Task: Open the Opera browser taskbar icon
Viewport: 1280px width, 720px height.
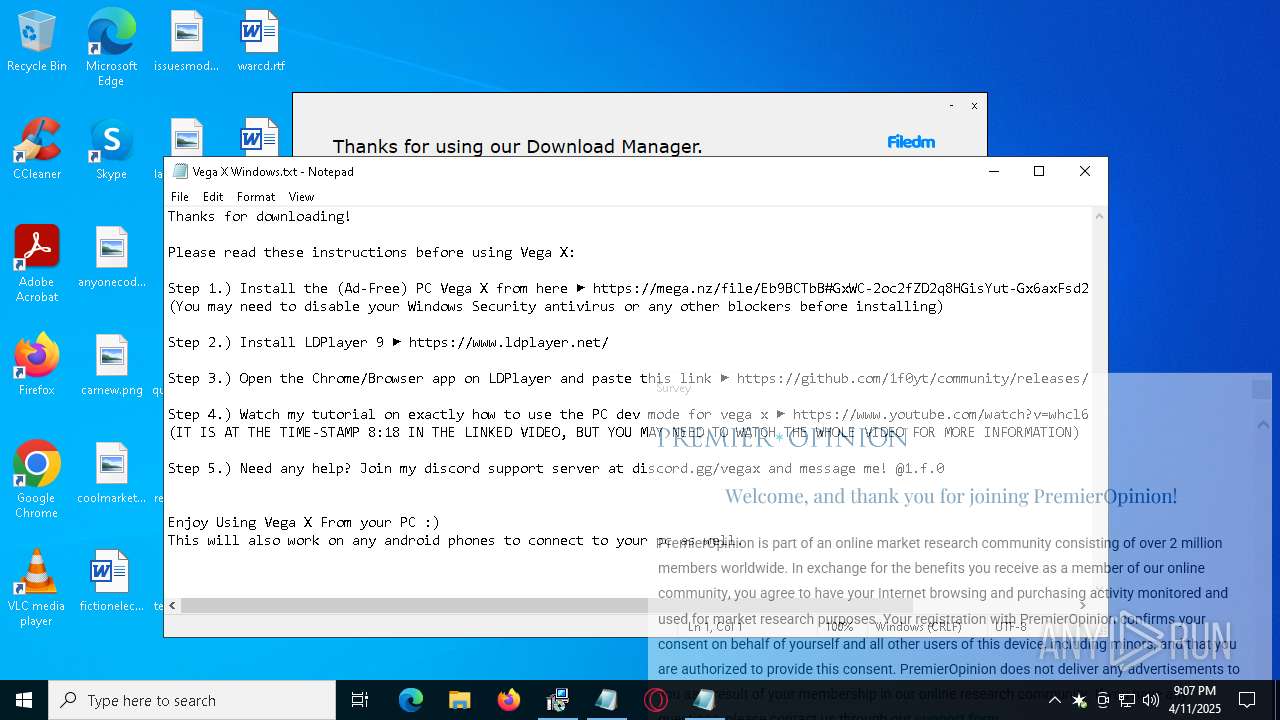Action: [x=656, y=700]
